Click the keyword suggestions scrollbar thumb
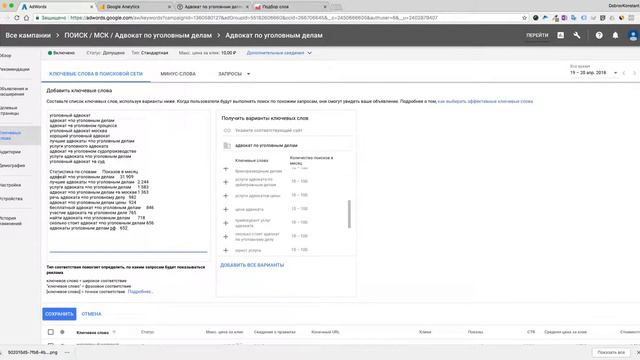 pos(349,214)
